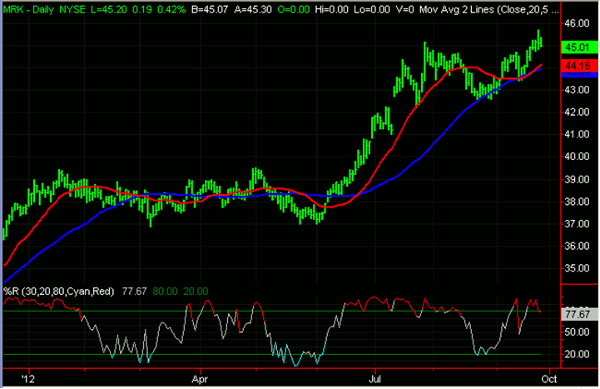Select the NYSE exchange label
Screen dimensions: 600x389
[x=72, y=10]
